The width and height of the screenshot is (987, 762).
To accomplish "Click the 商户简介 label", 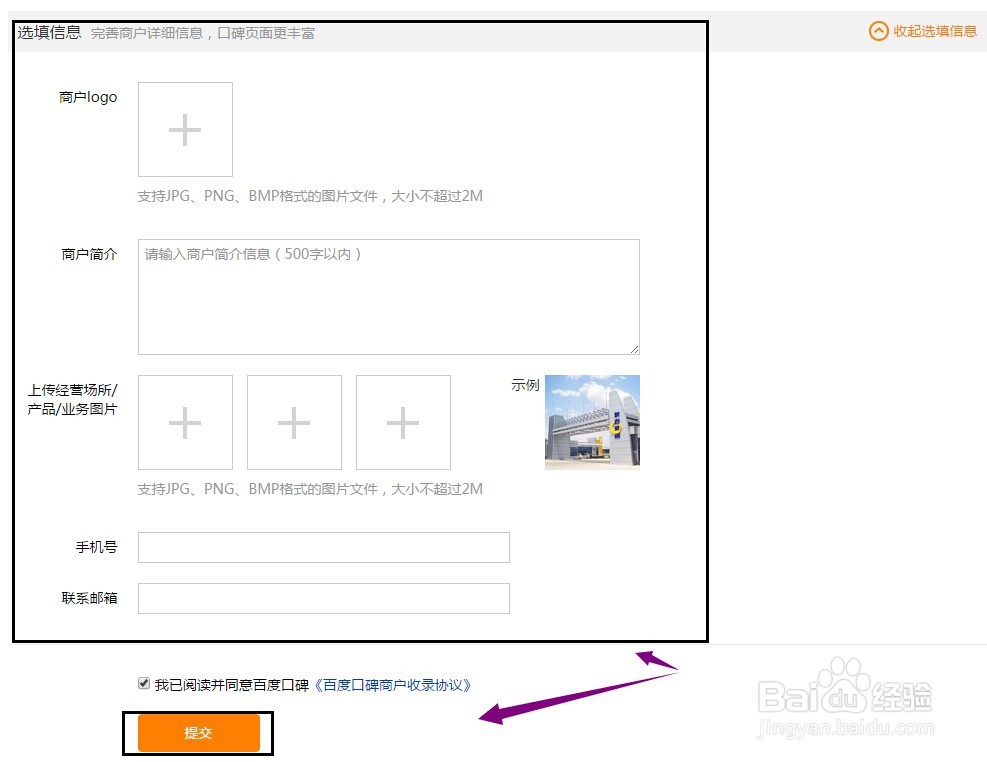I will pyautogui.click(x=89, y=254).
